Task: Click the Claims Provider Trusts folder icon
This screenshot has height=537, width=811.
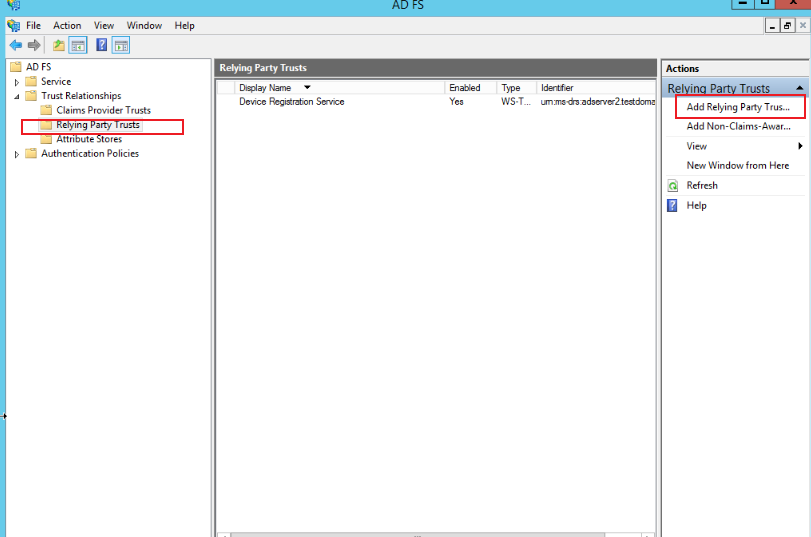Action: click(46, 110)
